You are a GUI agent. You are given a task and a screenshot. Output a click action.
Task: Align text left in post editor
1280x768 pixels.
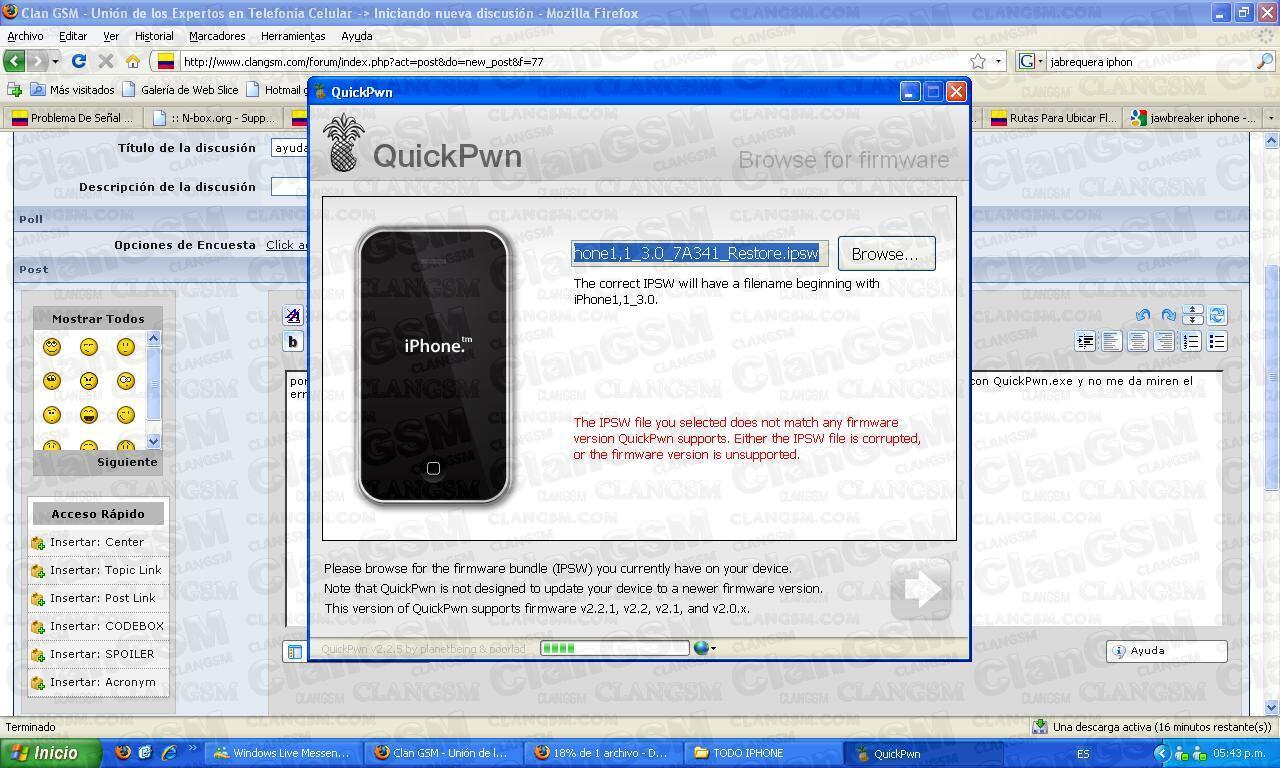pyautogui.click(x=1111, y=341)
